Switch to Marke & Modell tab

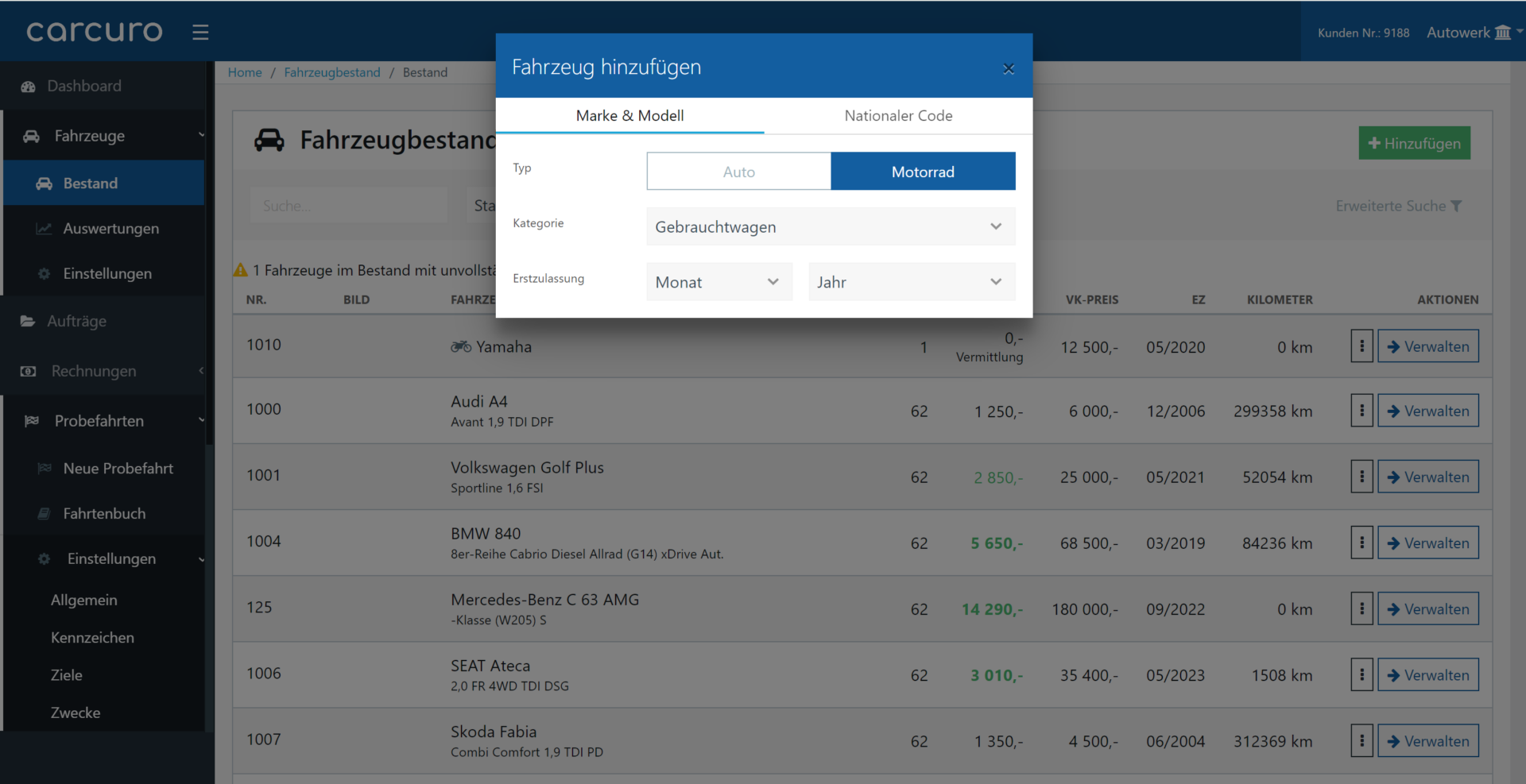(629, 116)
